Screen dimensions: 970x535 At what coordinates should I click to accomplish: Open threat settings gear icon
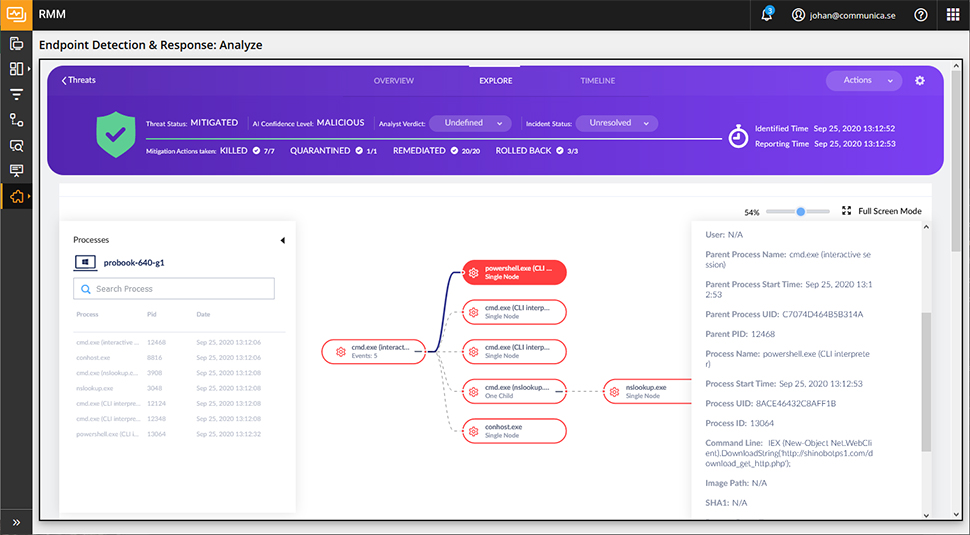(x=920, y=80)
